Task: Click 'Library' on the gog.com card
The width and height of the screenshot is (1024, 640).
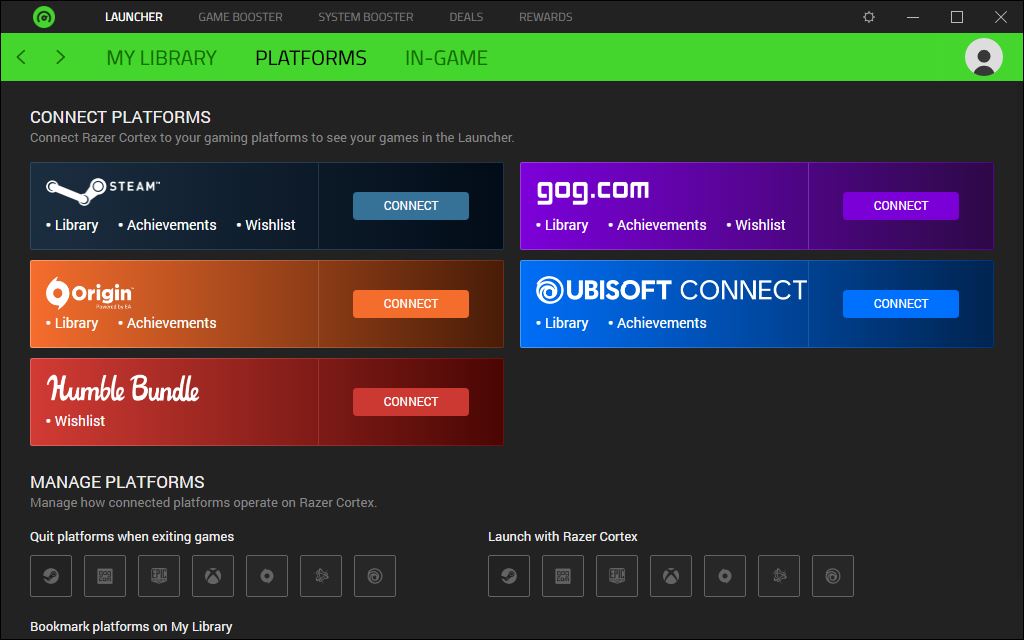Action: tap(566, 225)
